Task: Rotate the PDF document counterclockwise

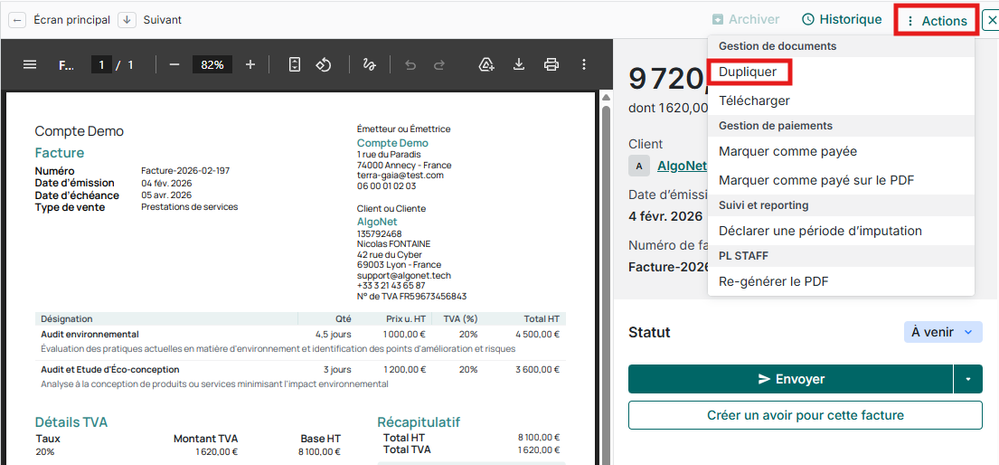Action: pyautogui.click(x=323, y=65)
